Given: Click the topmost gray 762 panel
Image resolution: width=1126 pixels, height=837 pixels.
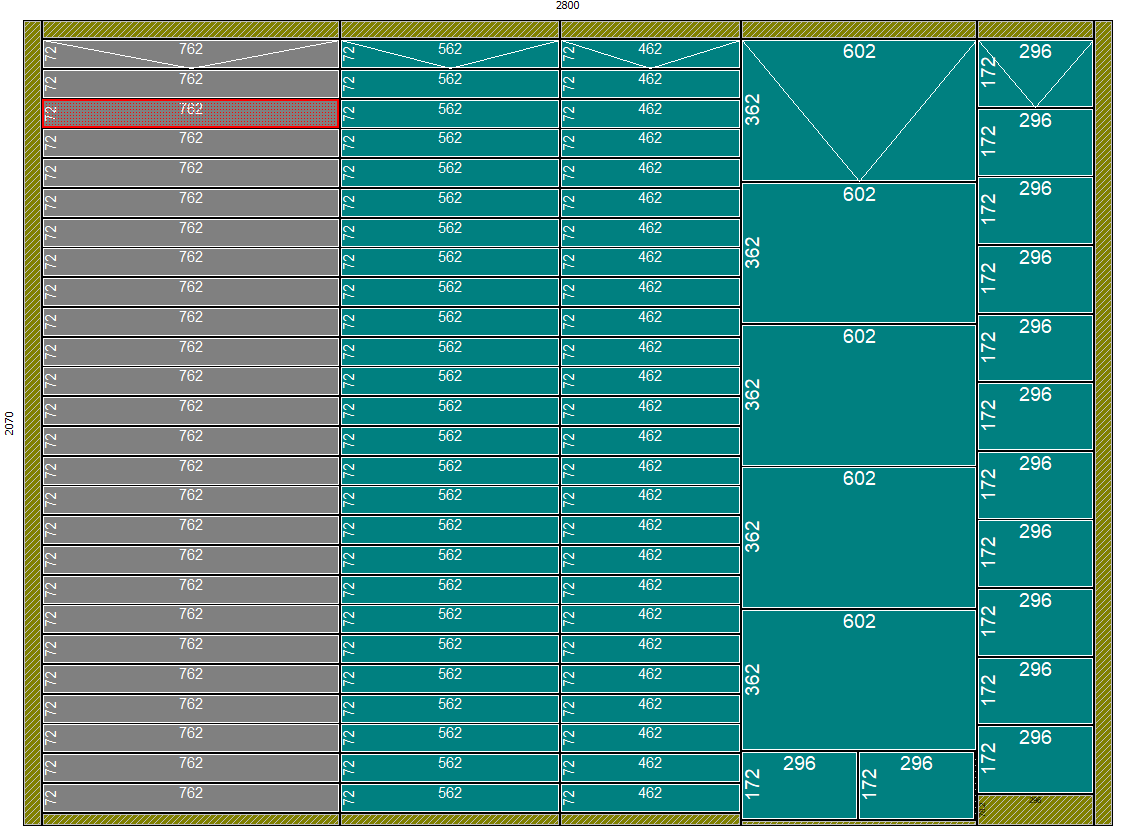Looking at the screenshot, I should [x=190, y=54].
